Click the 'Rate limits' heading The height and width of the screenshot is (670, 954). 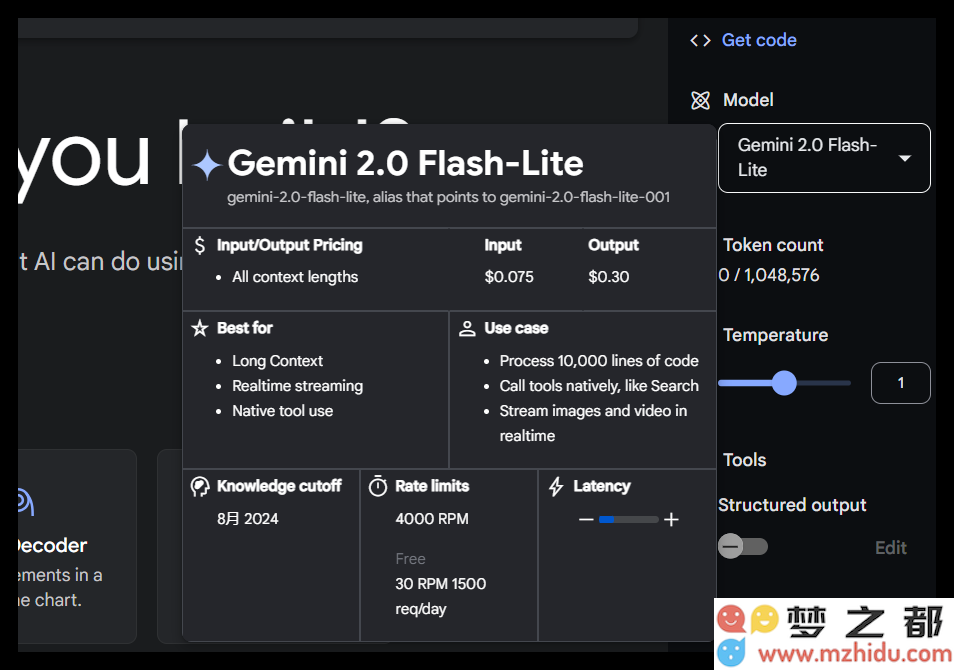point(432,486)
